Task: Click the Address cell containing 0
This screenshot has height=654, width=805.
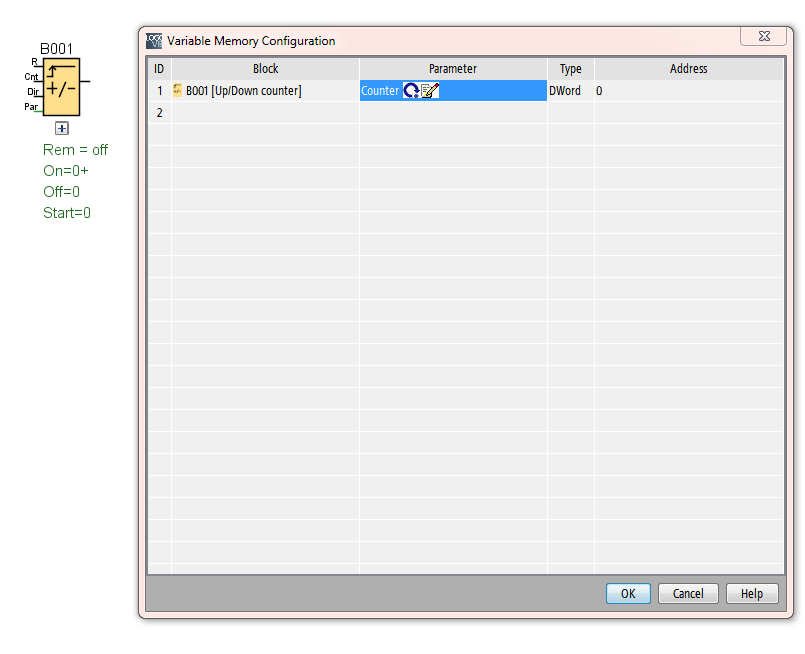Action: coord(689,91)
